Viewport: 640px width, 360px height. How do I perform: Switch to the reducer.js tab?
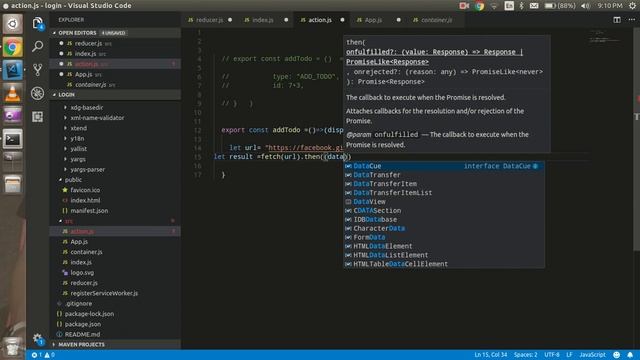click(x=209, y=20)
